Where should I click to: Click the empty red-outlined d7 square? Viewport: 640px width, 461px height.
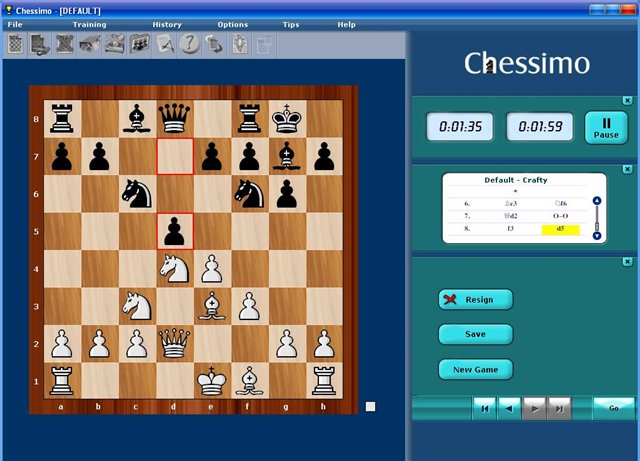pyautogui.click(x=175, y=156)
